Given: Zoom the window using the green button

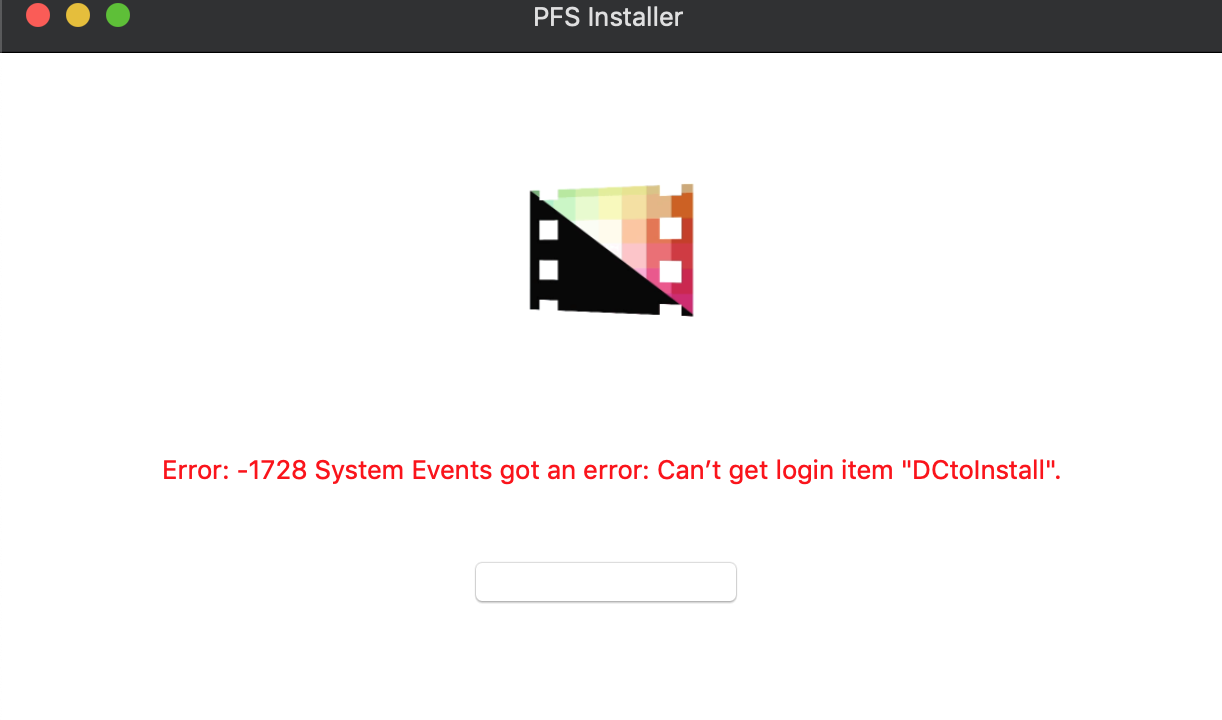Looking at the screenshot, I should (118, 16).
